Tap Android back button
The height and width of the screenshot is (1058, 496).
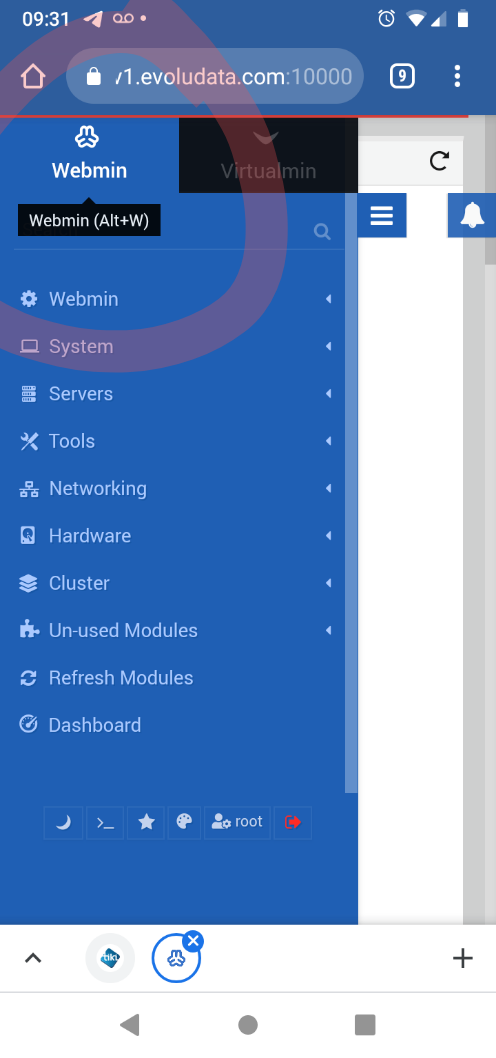point(130,1025)
